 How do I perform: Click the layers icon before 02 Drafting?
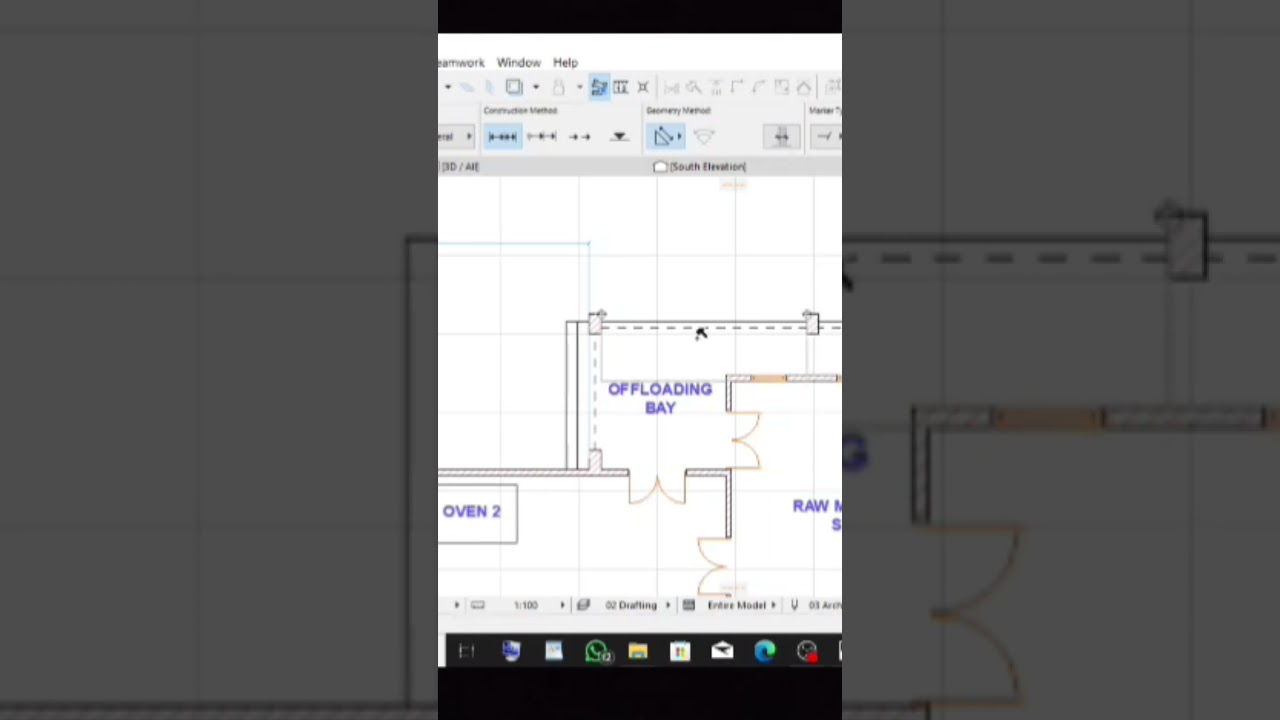pos(584,605)
